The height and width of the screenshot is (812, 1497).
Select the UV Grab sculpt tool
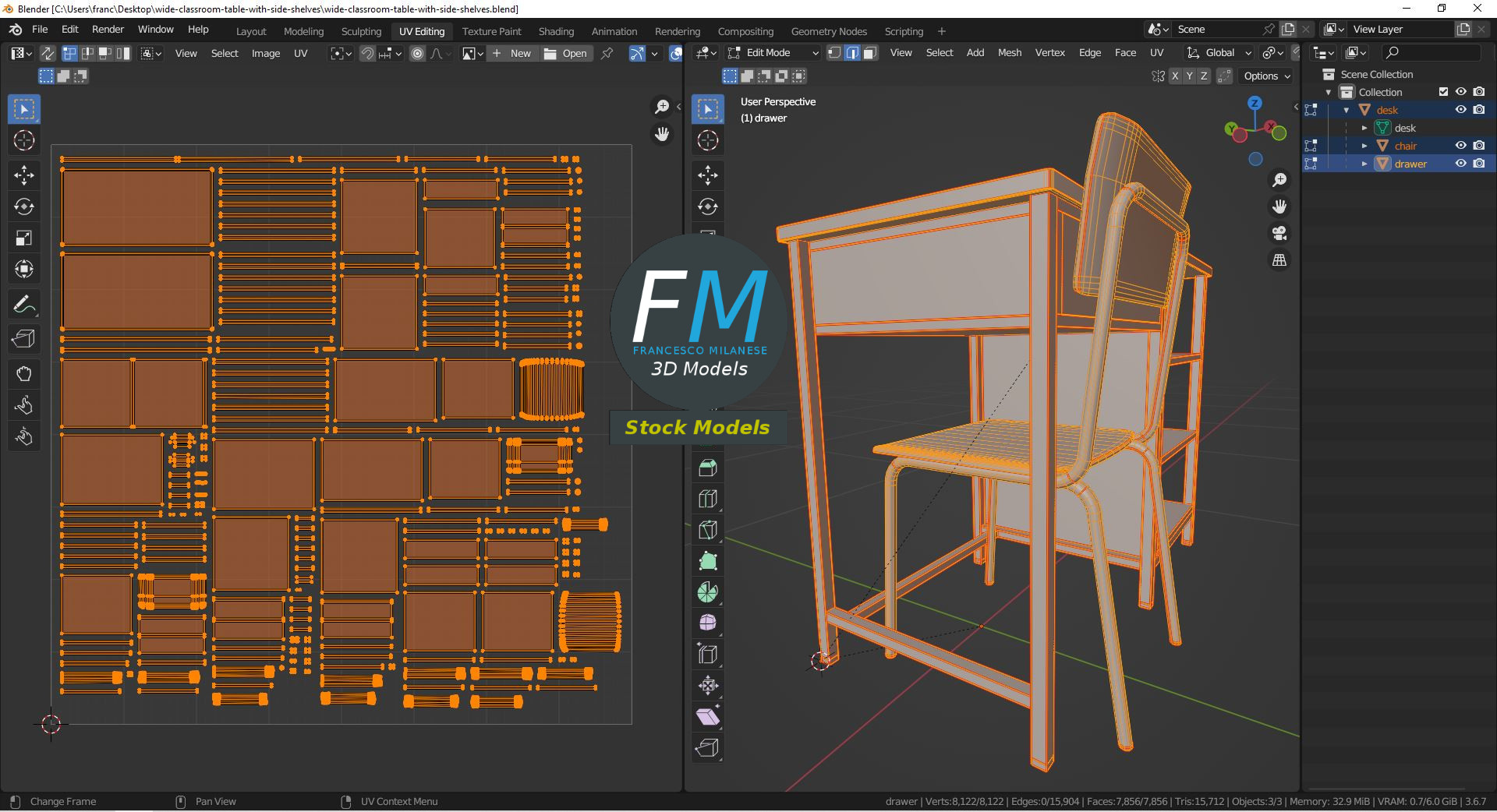[x=24, y=373]
